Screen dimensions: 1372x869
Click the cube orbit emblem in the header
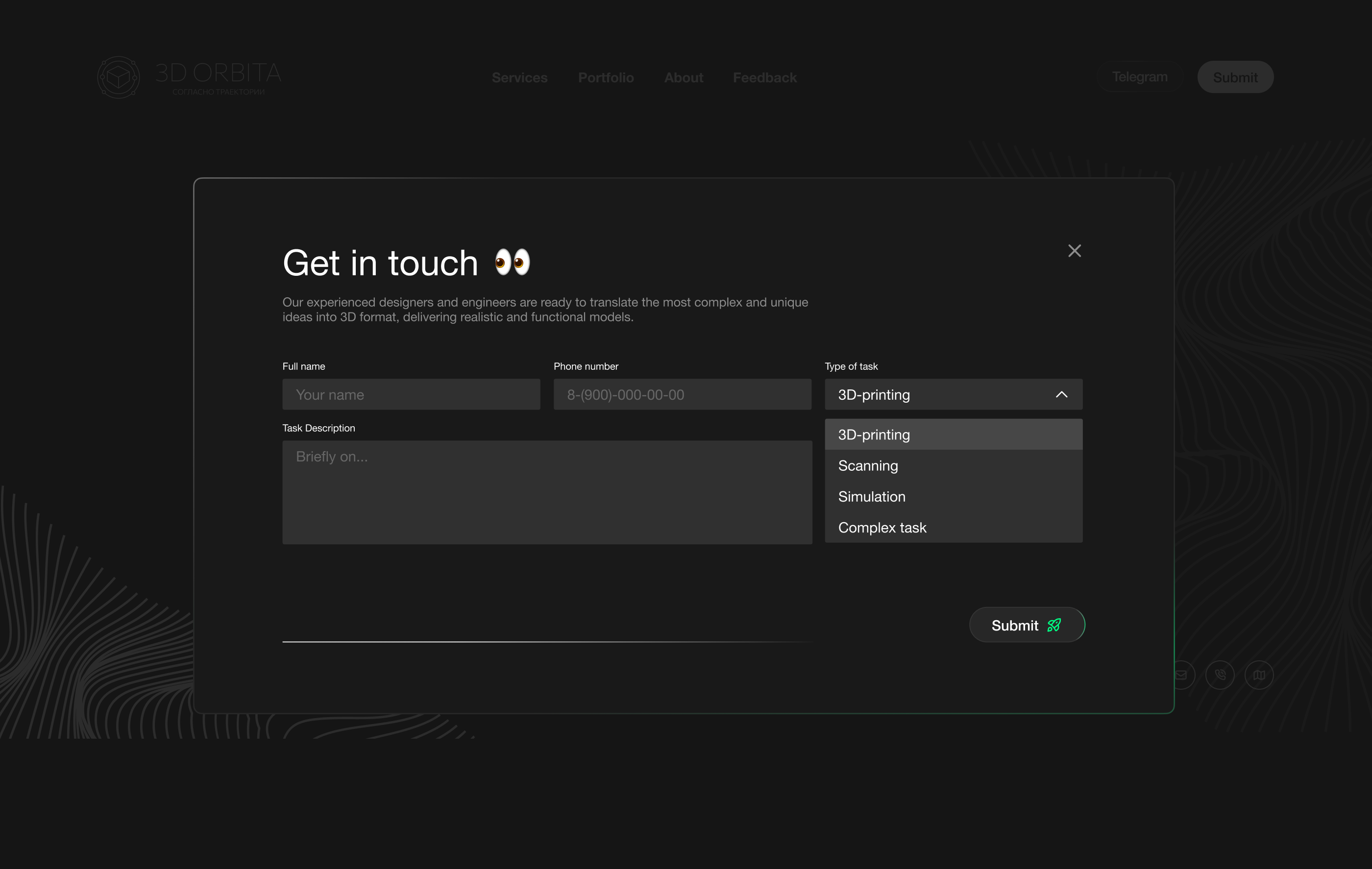tap(119, 77)
